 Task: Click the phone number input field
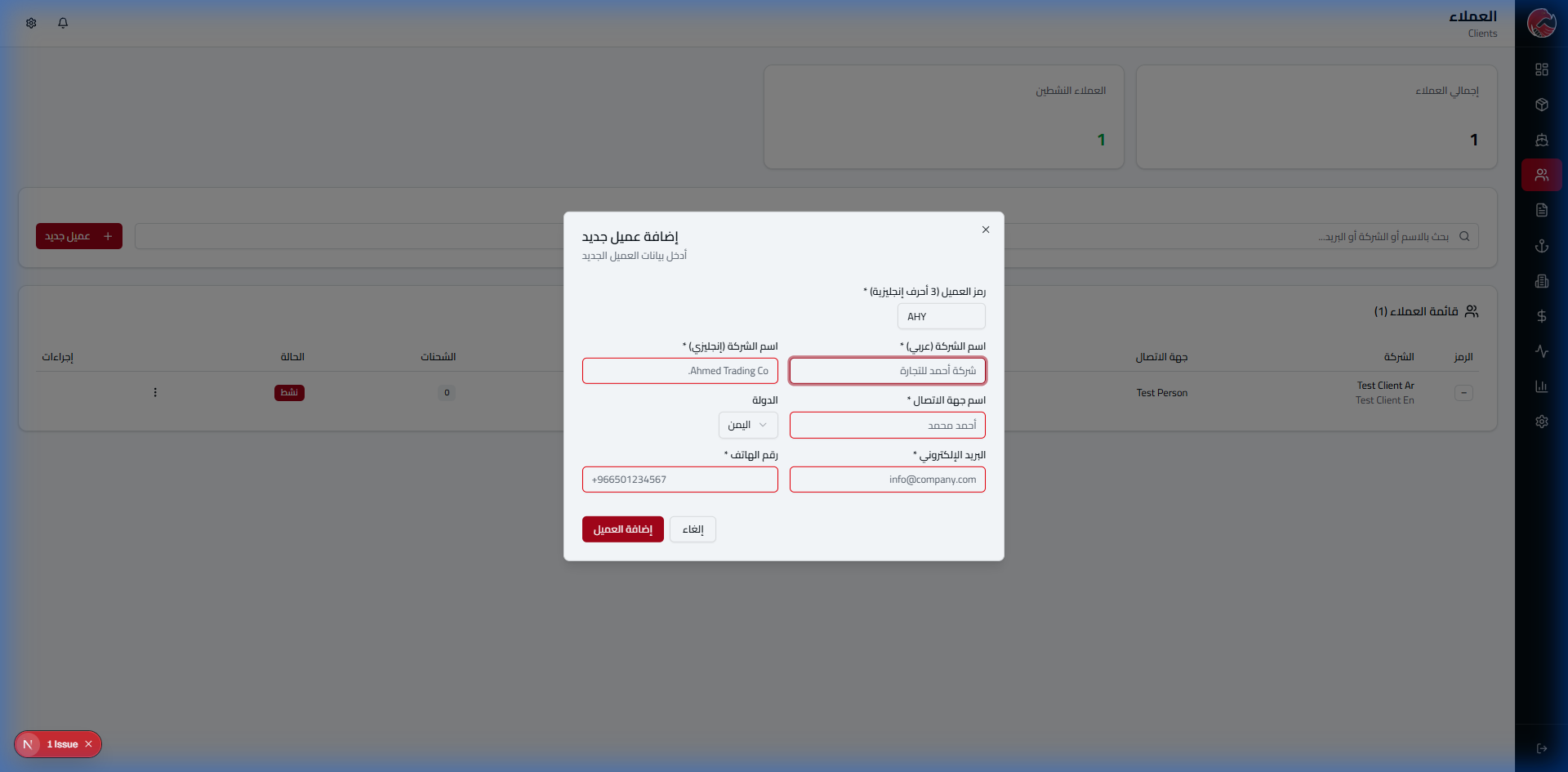[x=679, y=480]
